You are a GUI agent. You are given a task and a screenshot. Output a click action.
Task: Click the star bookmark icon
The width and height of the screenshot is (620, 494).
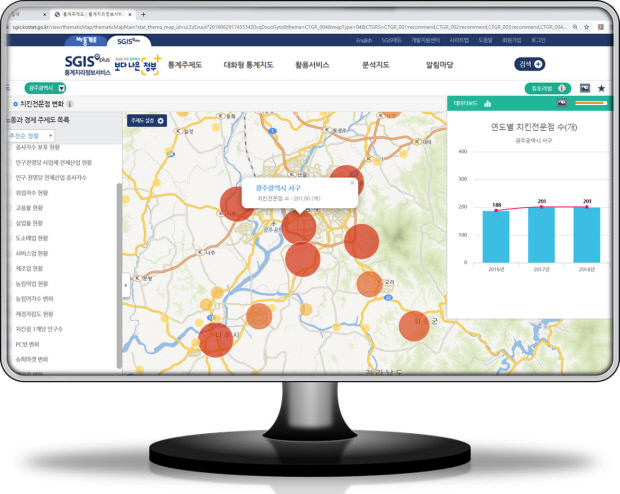(x=601, y=89)
